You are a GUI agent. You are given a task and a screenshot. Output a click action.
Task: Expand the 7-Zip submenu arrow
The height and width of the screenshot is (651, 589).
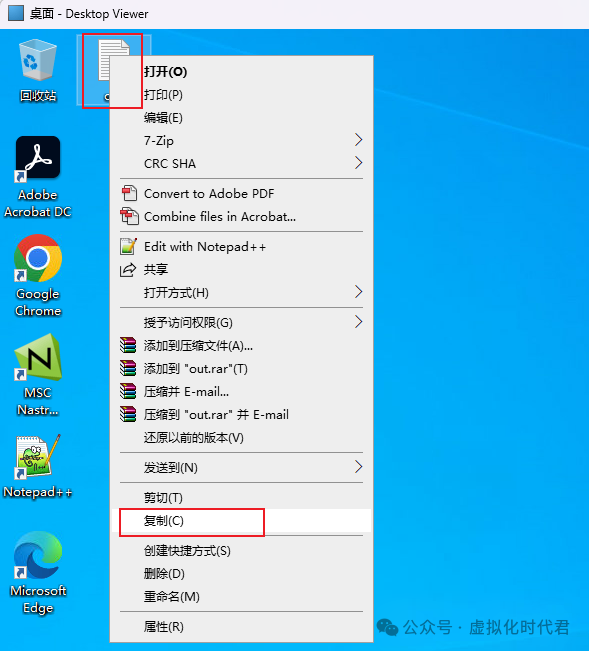tap(359, 140)
